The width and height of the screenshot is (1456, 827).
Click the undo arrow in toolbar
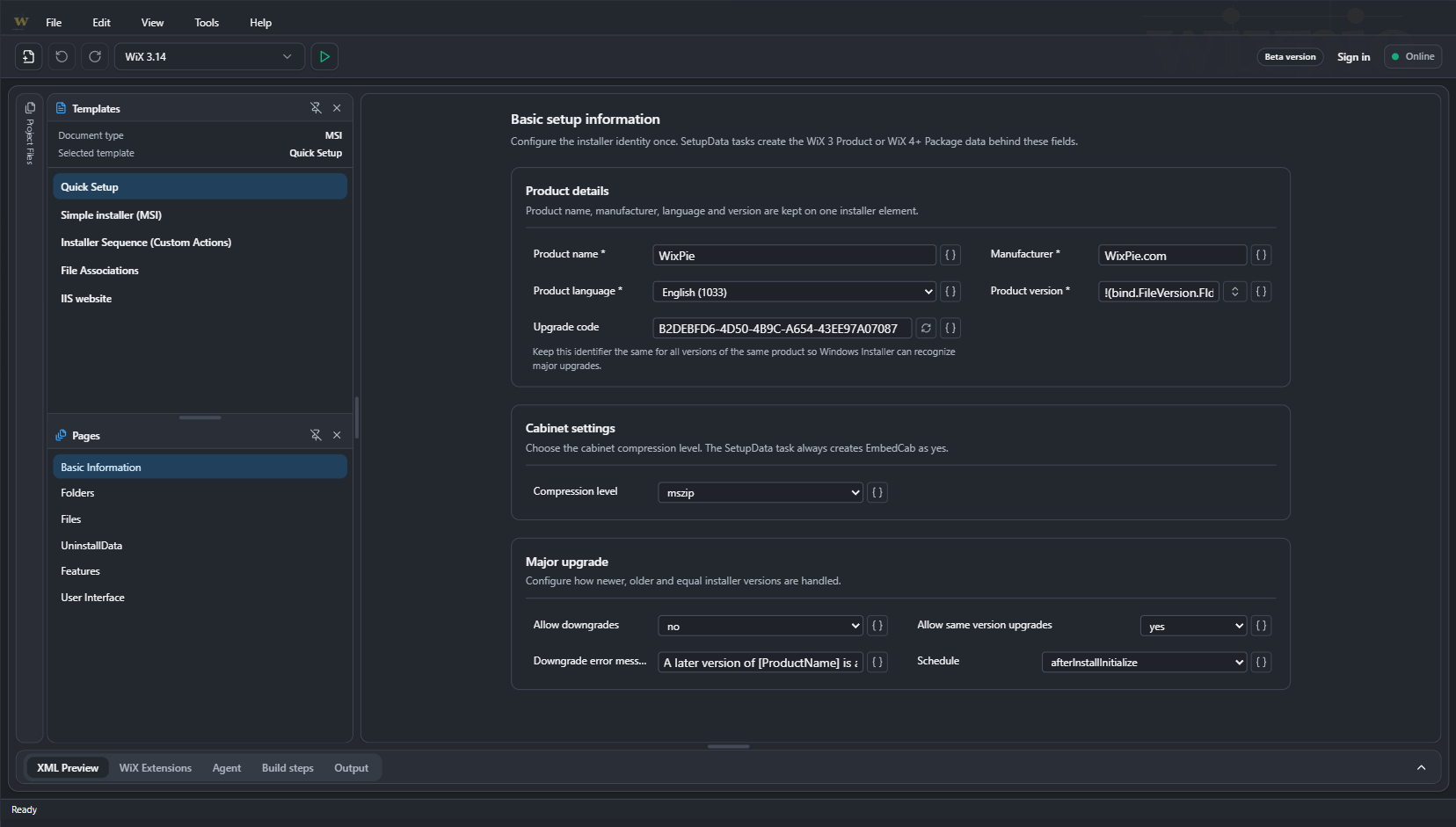pos(62,56)
